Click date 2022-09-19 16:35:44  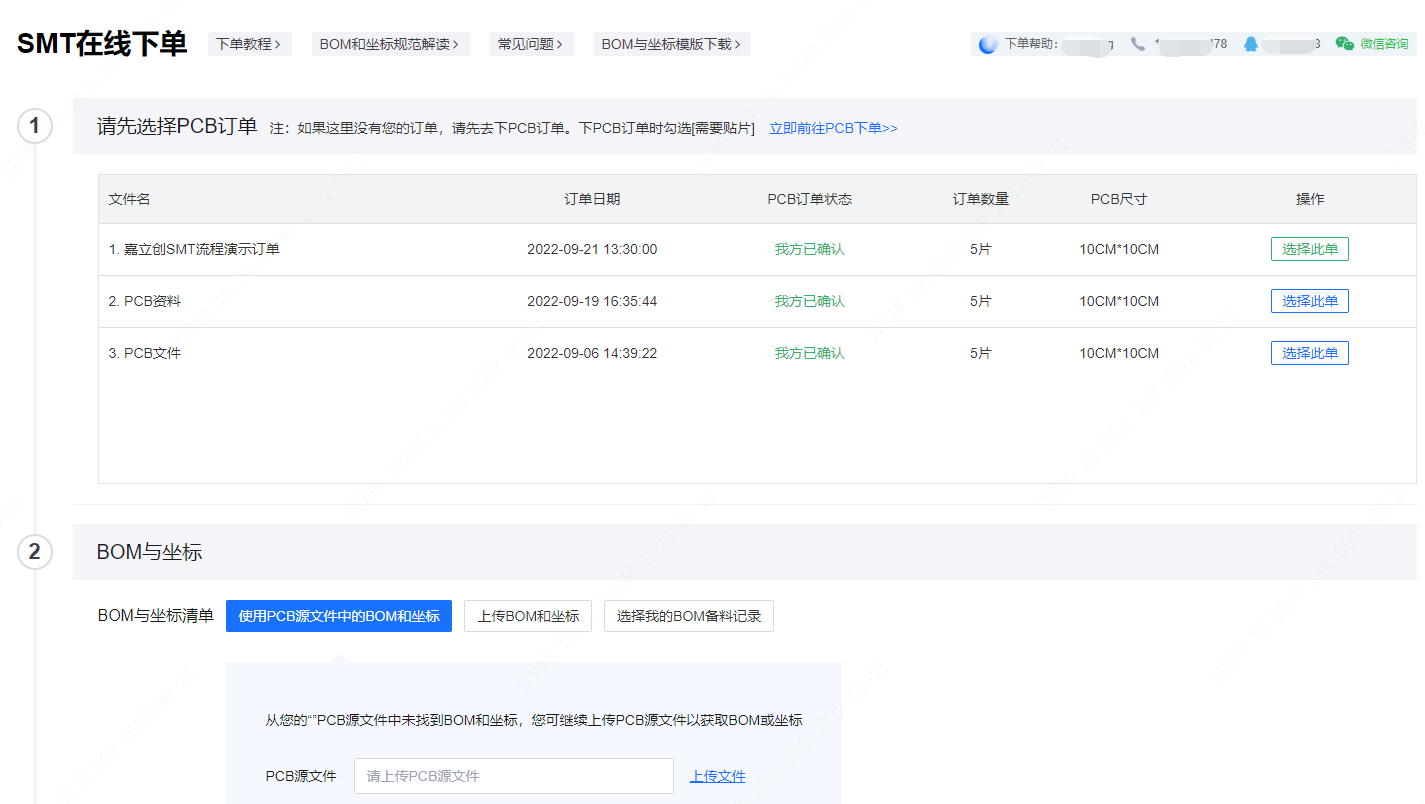[592, 301]
